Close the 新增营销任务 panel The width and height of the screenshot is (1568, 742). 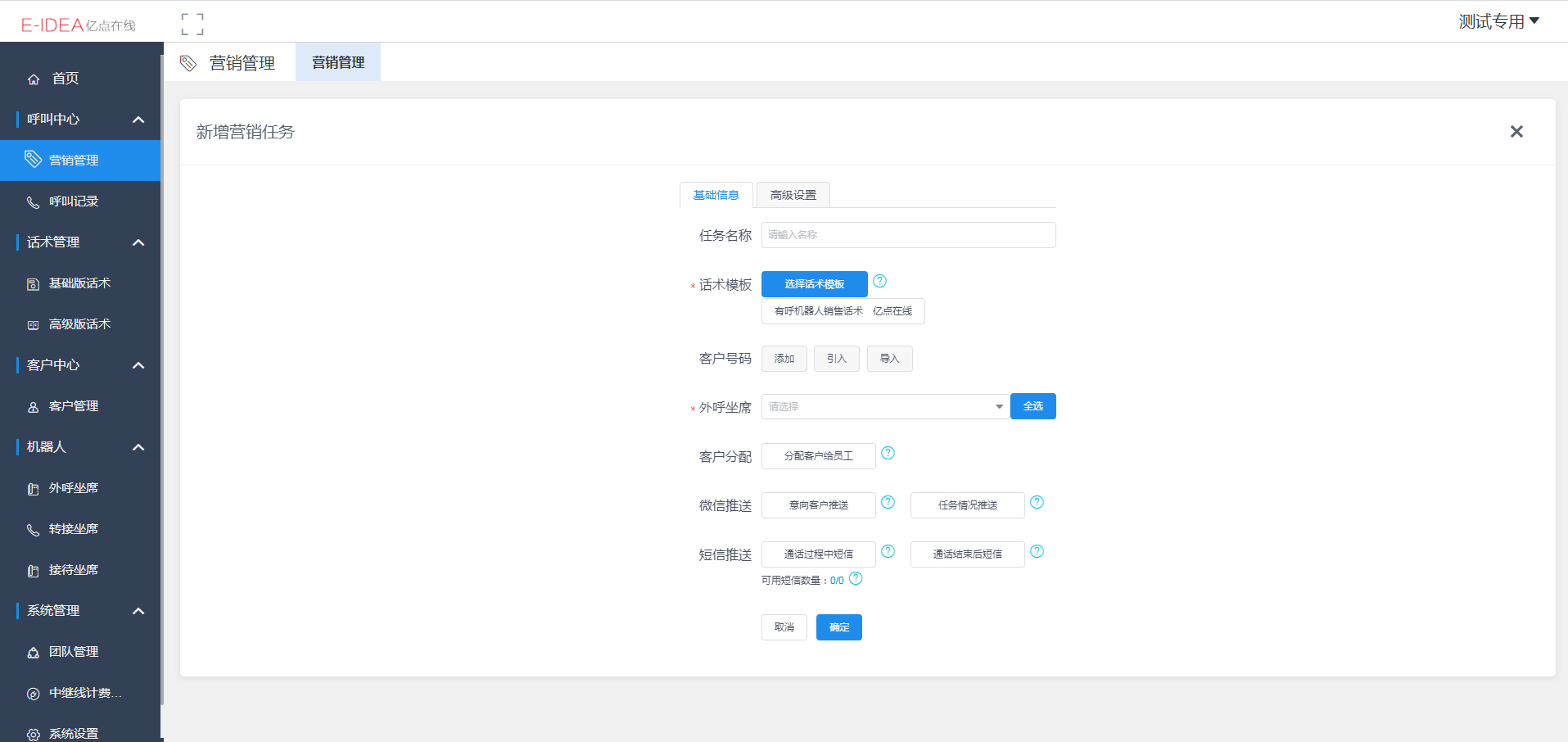click(x=1516, y=132)
